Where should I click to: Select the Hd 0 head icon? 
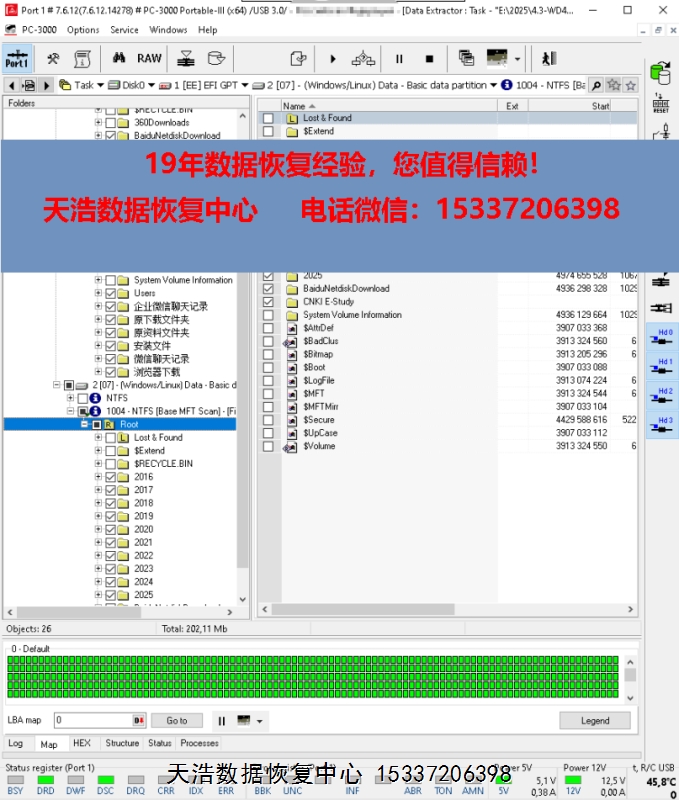[661, 337]
